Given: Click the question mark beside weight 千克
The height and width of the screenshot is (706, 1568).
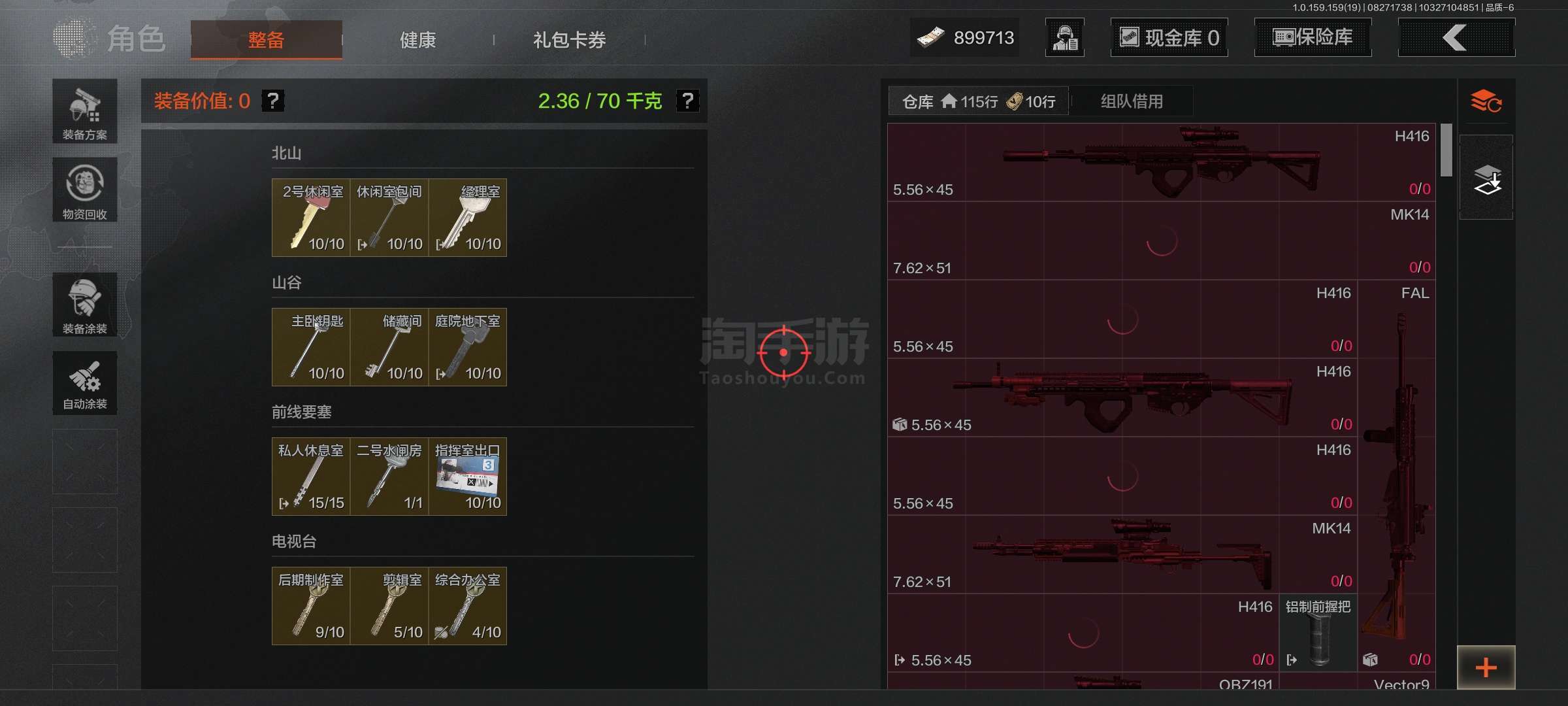Looking at the screenshot, I should pyautogui.click(x=687, y=101).
